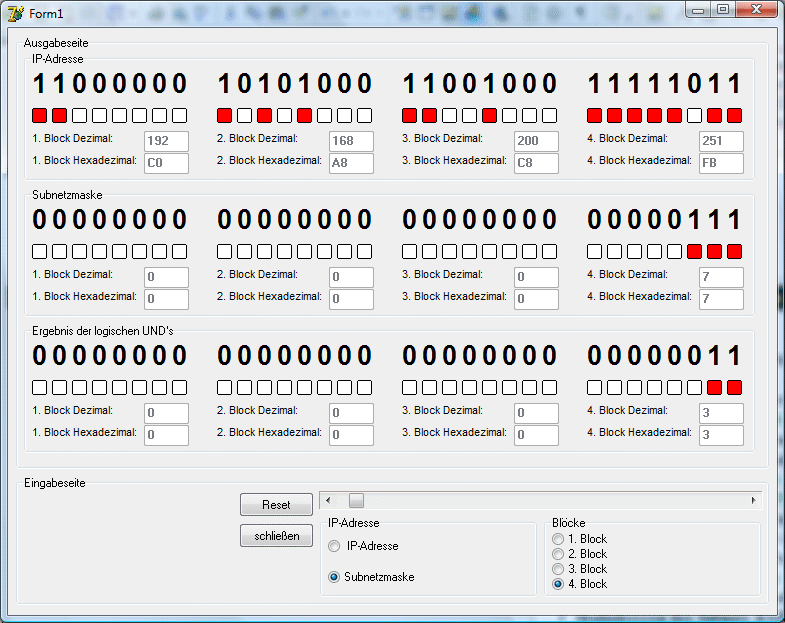Image resolution: width=785 pixels, height=623 pixels.
Task: Click Subnetzmaske 1. Block Dezimal field
Action: (x=166, y=277)
